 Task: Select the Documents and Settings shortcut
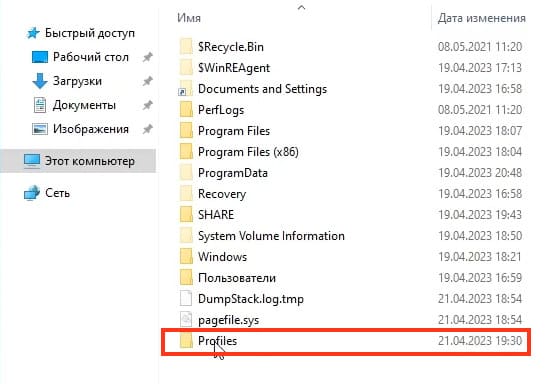262,89
